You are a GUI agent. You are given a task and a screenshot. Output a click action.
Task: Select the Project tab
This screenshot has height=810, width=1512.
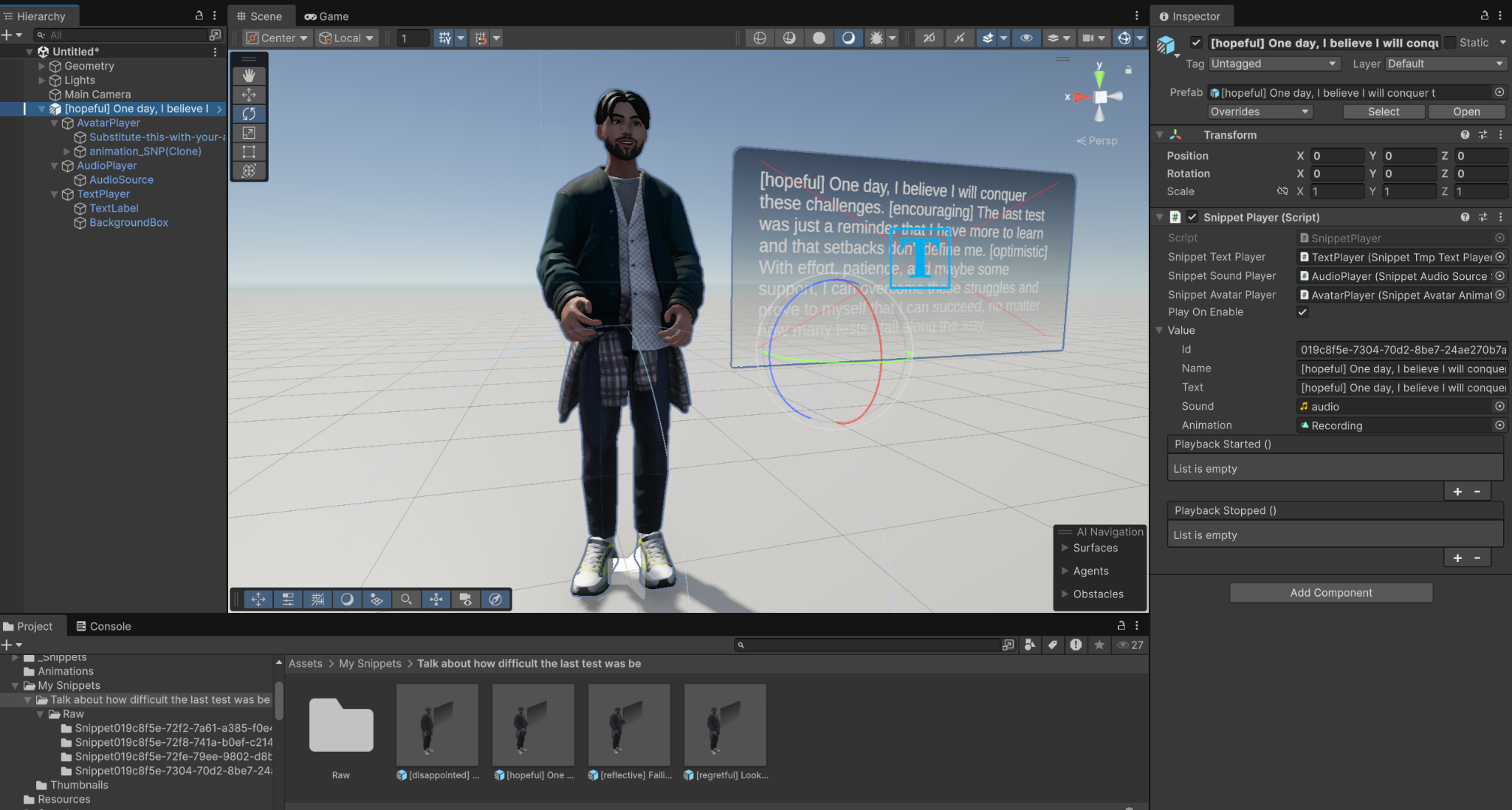click(28, 626)
